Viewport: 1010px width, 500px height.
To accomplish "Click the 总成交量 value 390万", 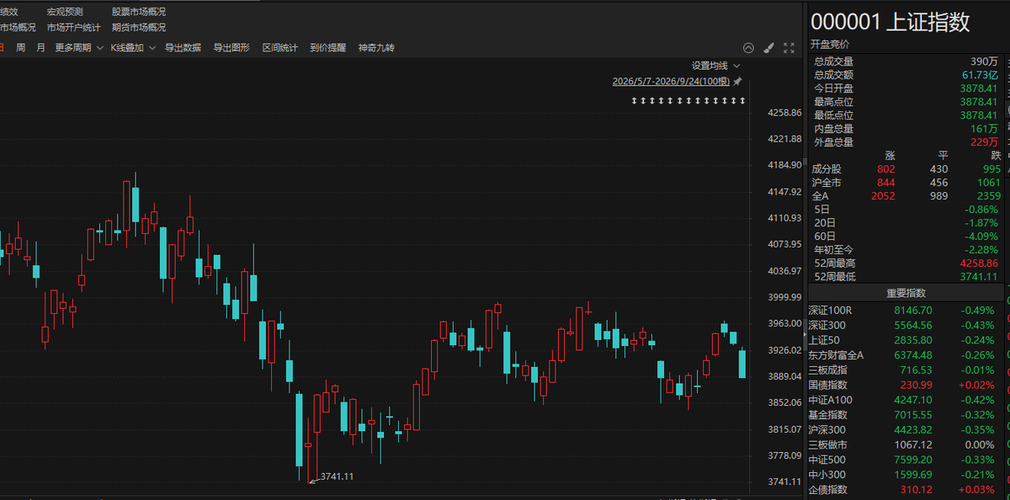I will [x=986, y=62].
